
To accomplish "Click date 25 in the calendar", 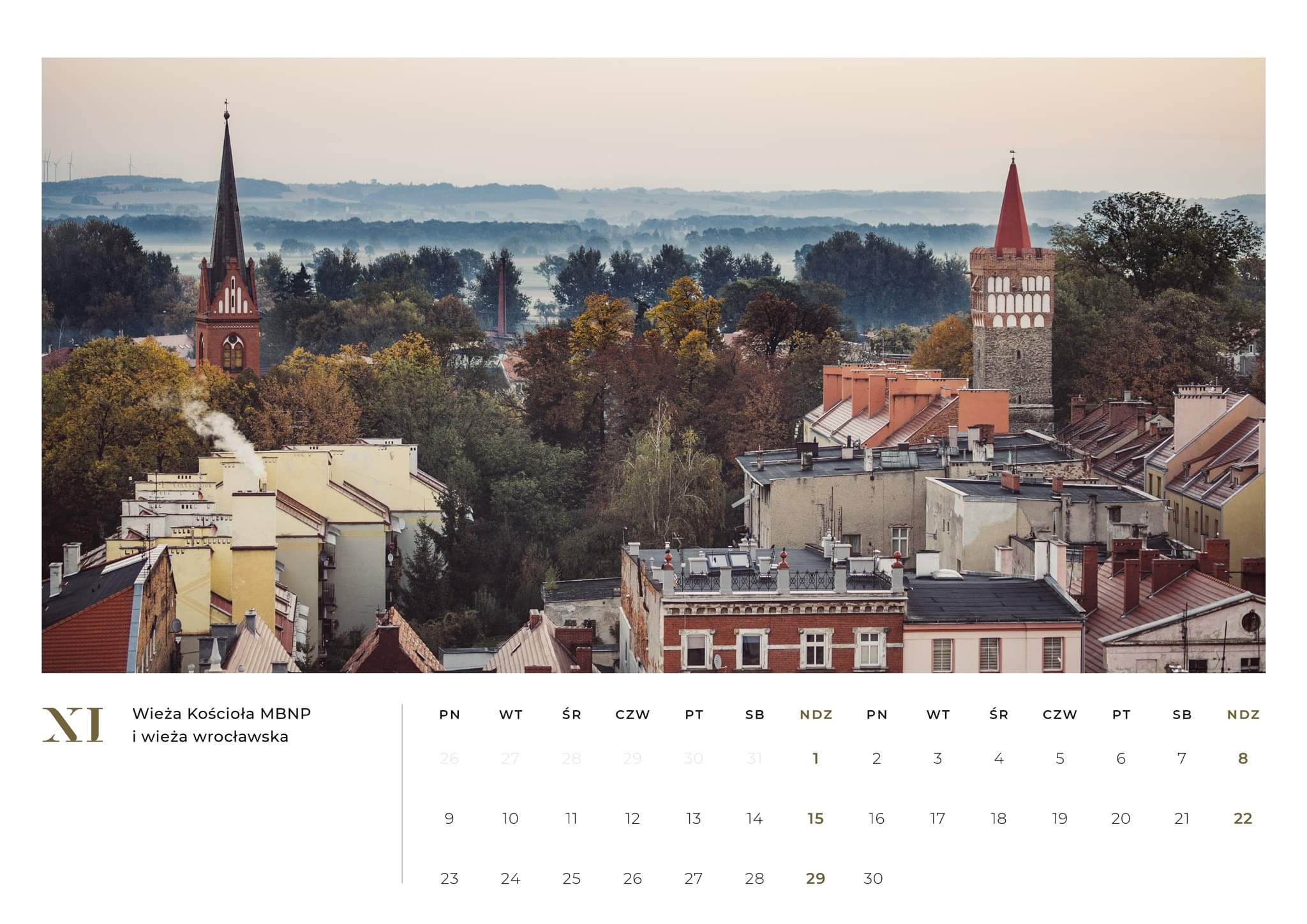I will point(571,879).
